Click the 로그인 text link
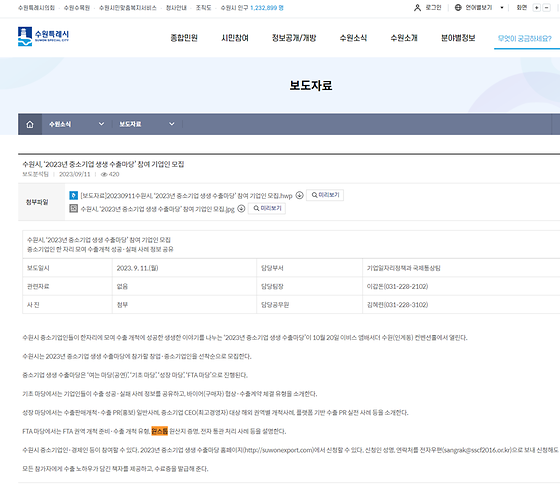560x485 pixels. [x=434, y=8]
